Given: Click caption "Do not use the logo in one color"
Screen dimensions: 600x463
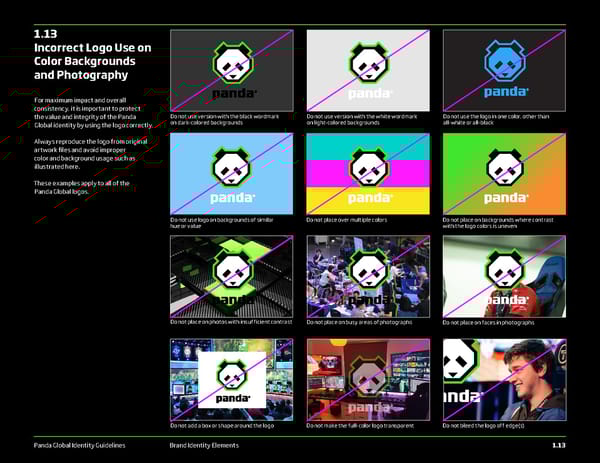Looking at the screenshot, I should (496, 119).
